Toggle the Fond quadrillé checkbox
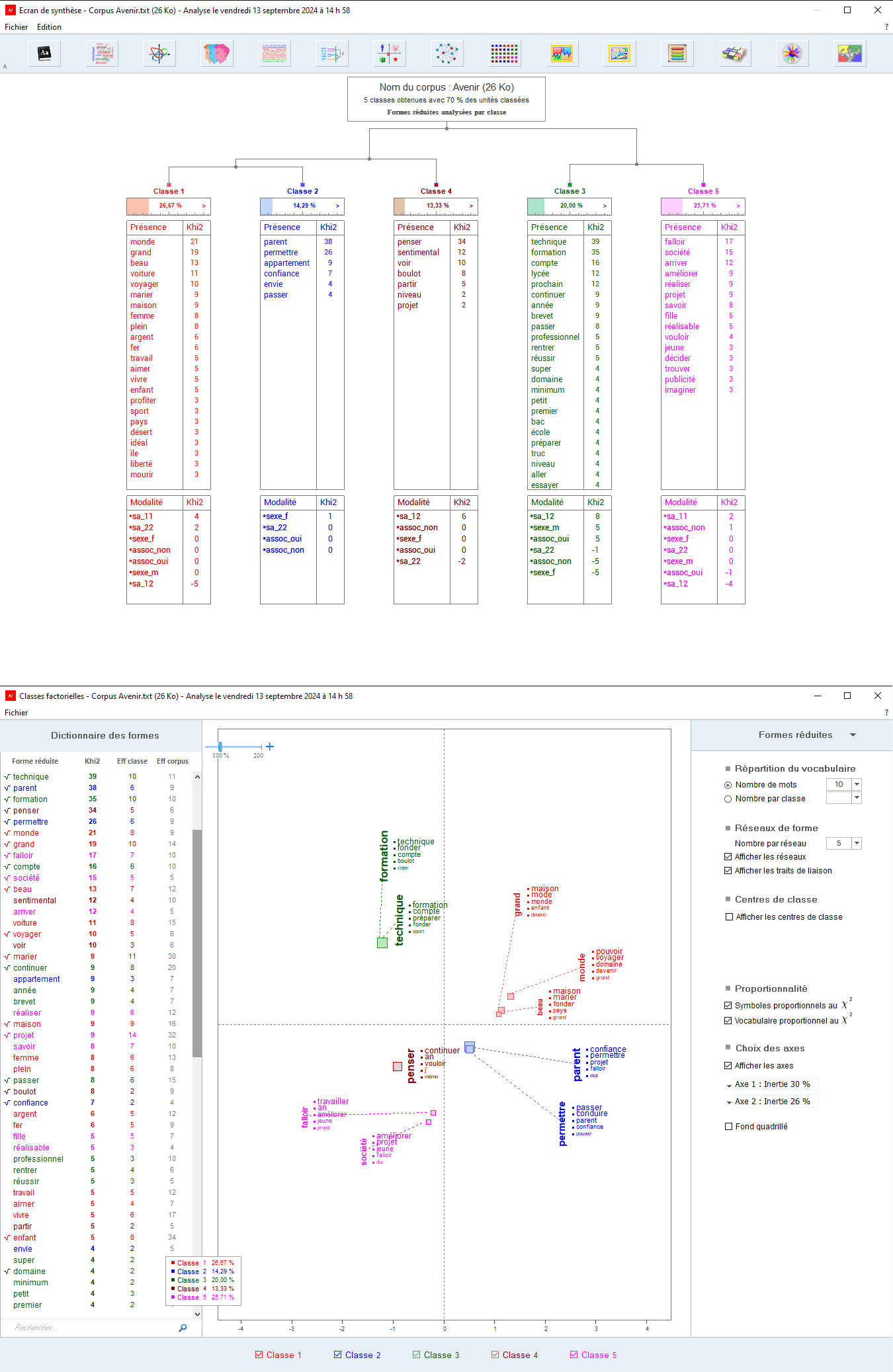This screenshot has height=1372, width=893. 729,1127
